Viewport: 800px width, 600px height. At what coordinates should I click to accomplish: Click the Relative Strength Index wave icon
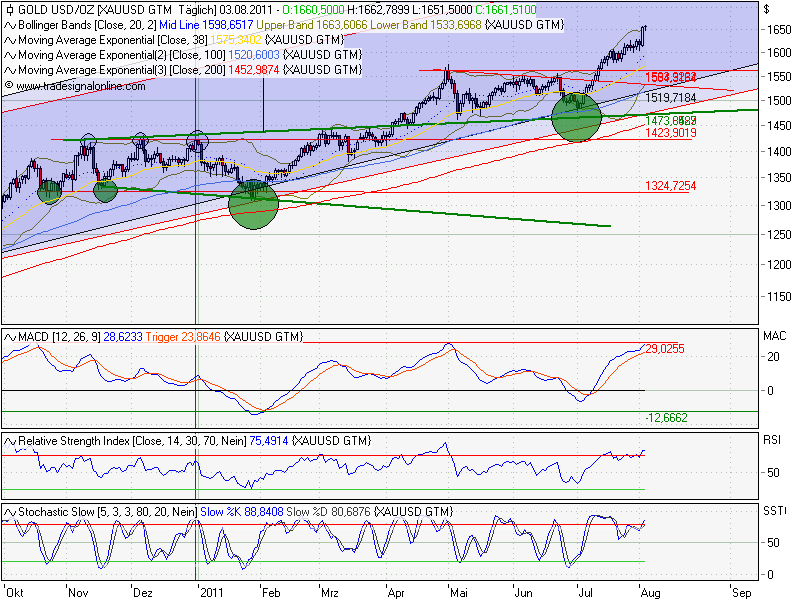[x=10, y=441]
